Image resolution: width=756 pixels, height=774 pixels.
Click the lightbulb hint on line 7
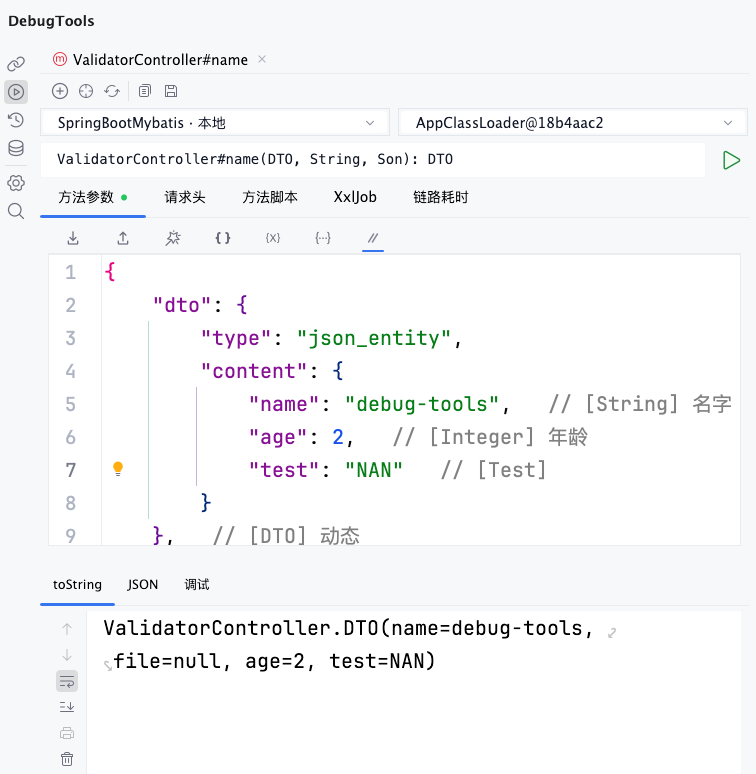(x=118, y=468)
